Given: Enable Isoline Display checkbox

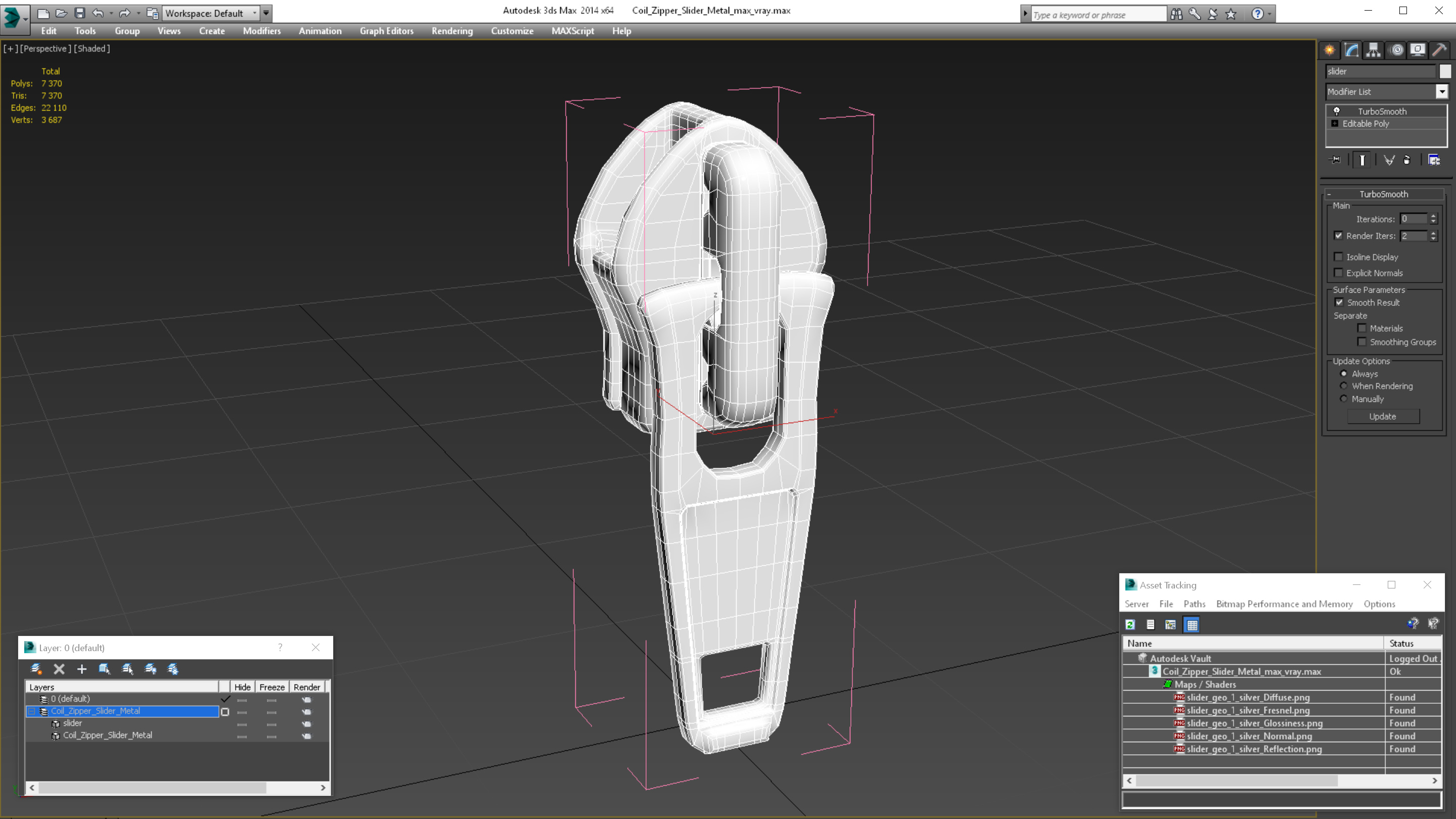Looking at the screenshot, I should tap(1339, 257).
